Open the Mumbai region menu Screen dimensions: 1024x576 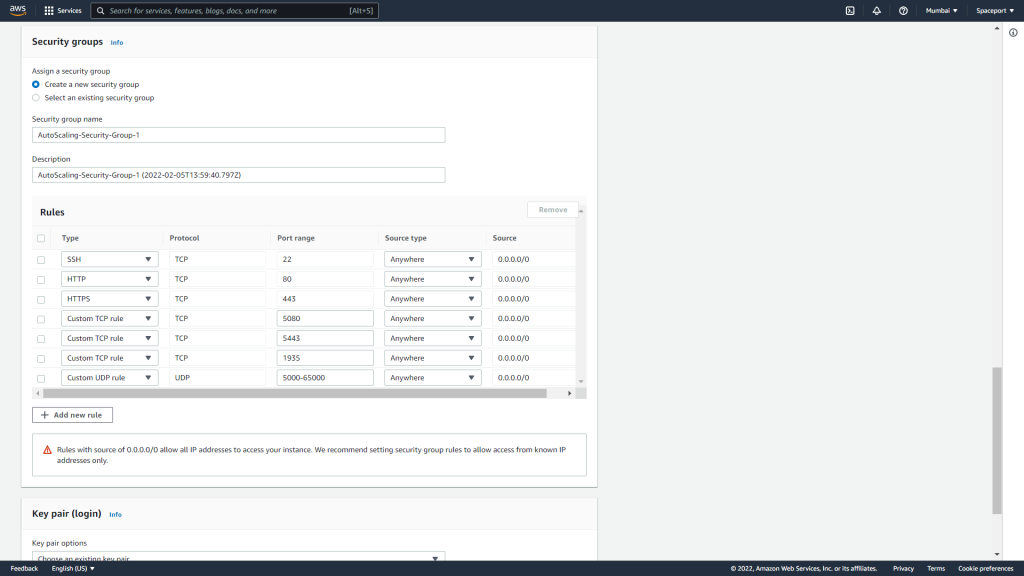tap(941, 10)
